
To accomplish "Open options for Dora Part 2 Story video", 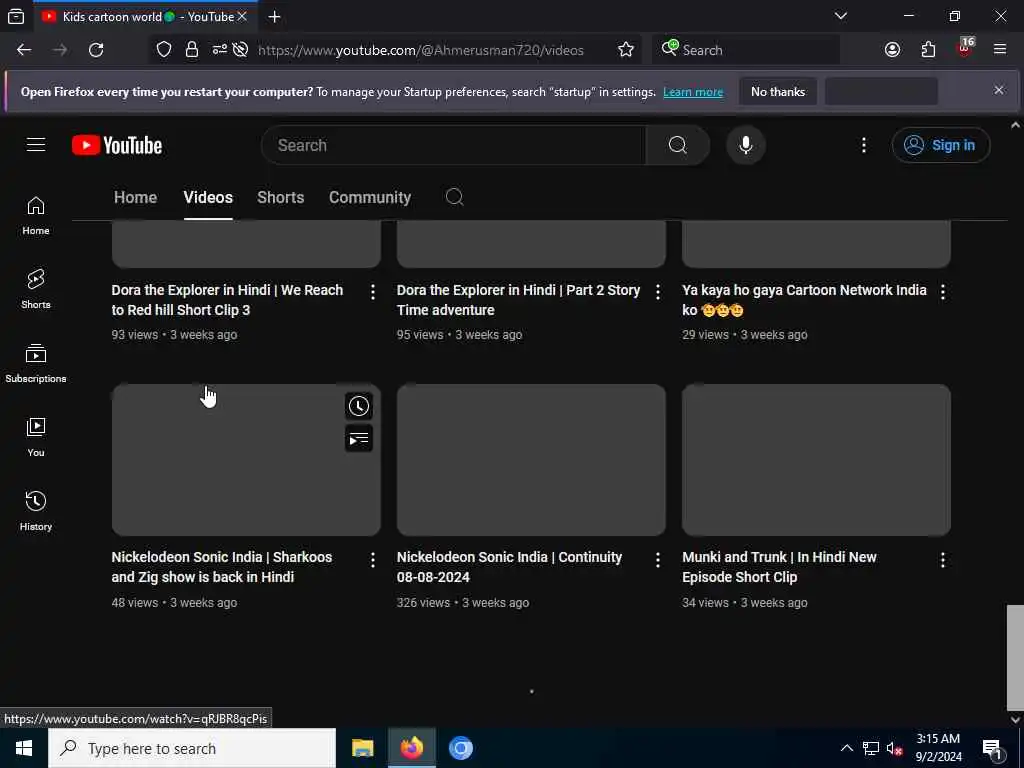I will tap(658, 292).
